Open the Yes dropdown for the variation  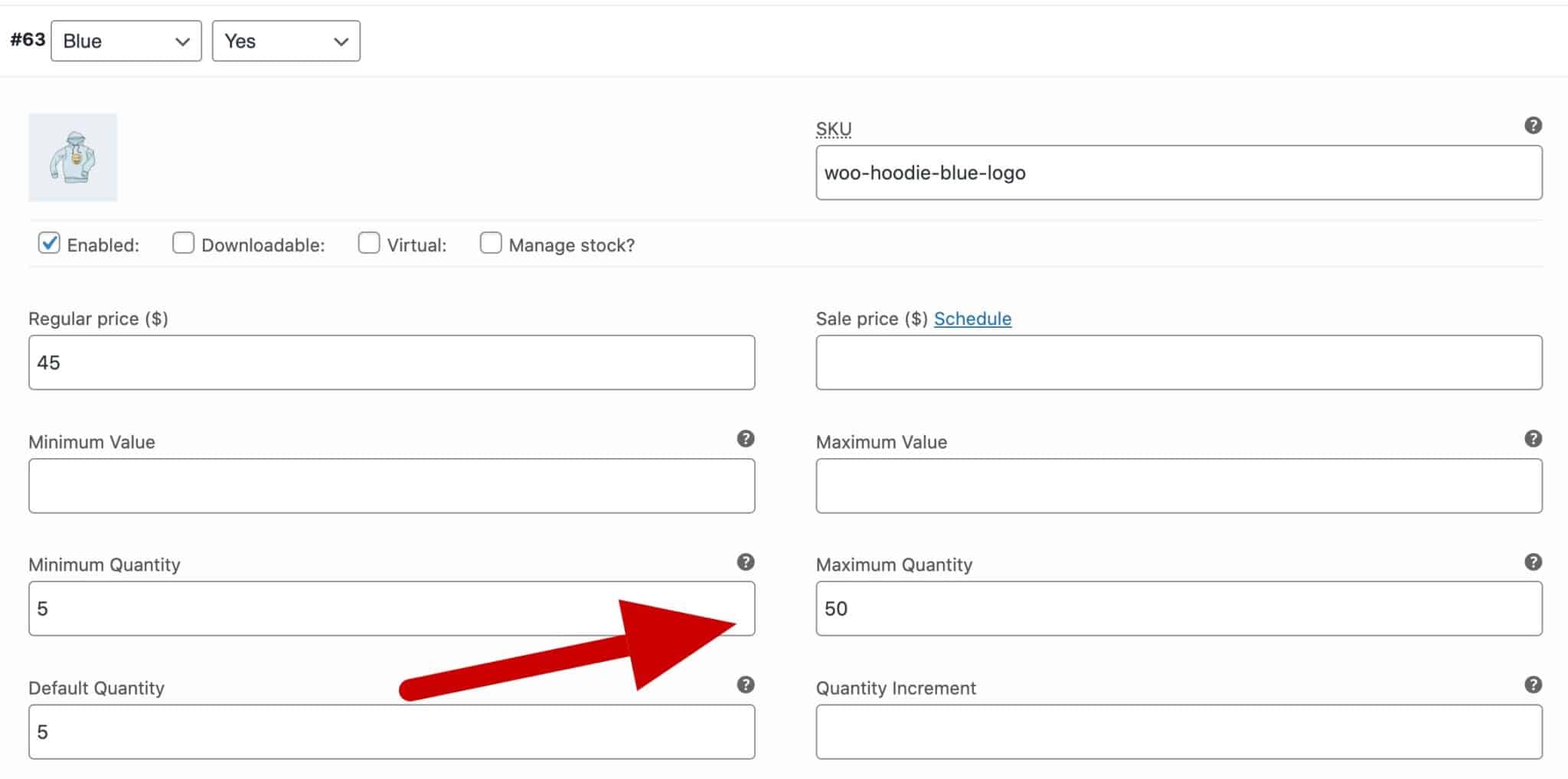point(286,41)
